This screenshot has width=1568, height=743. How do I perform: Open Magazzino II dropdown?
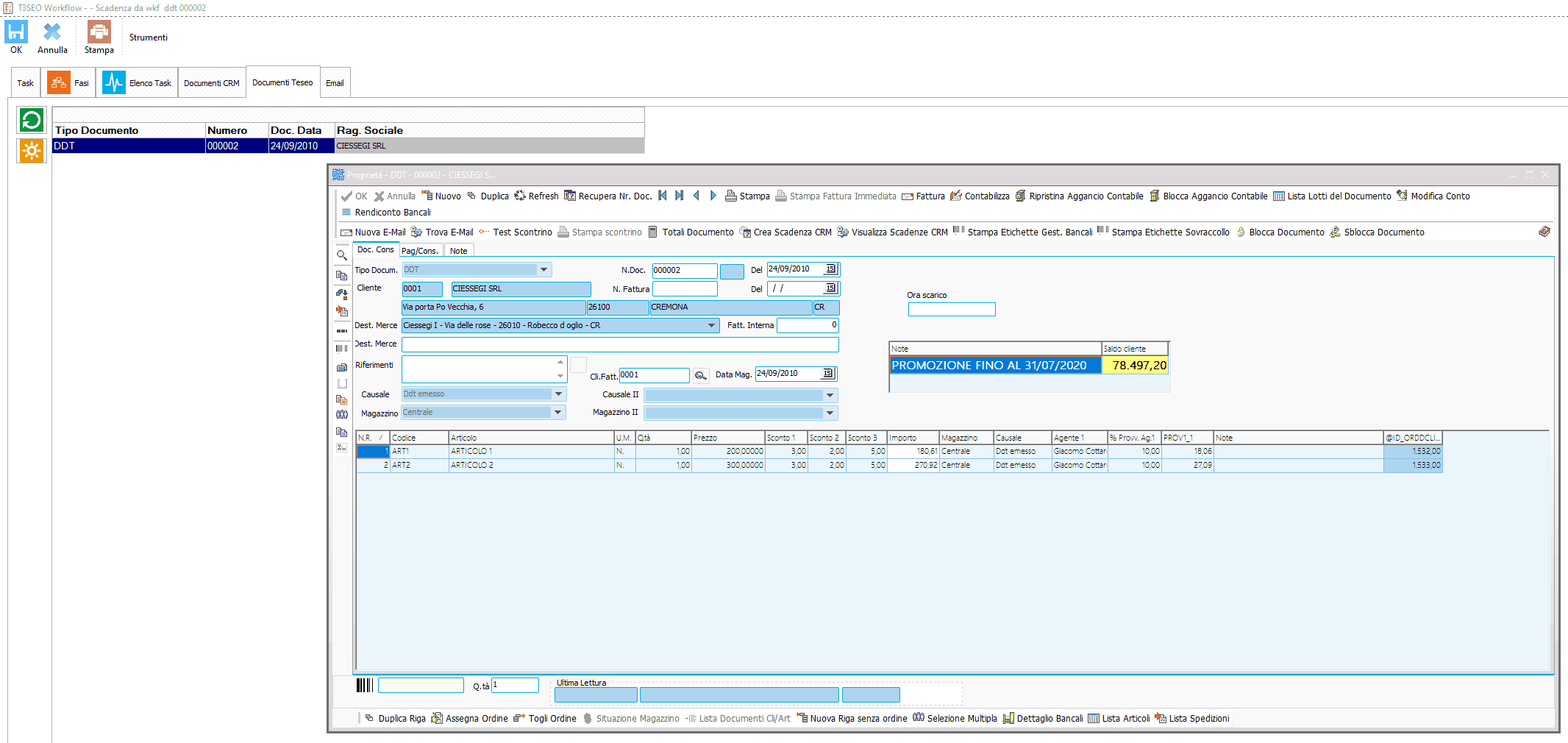[830, 413]
